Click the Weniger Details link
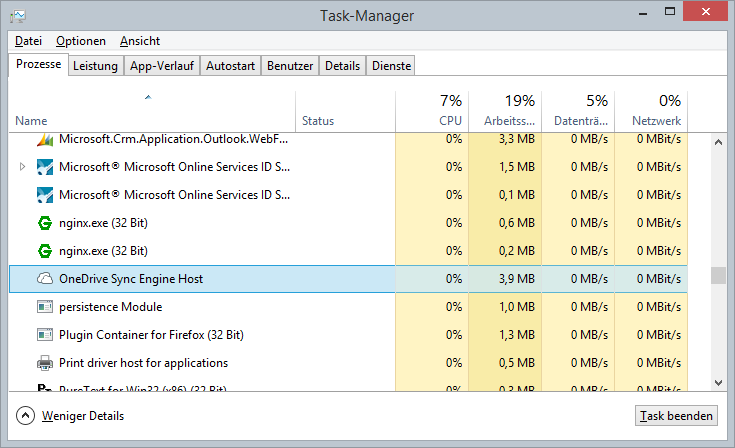Image resolution: width=735 pixels, height=448 pixels. click(83, 416)
